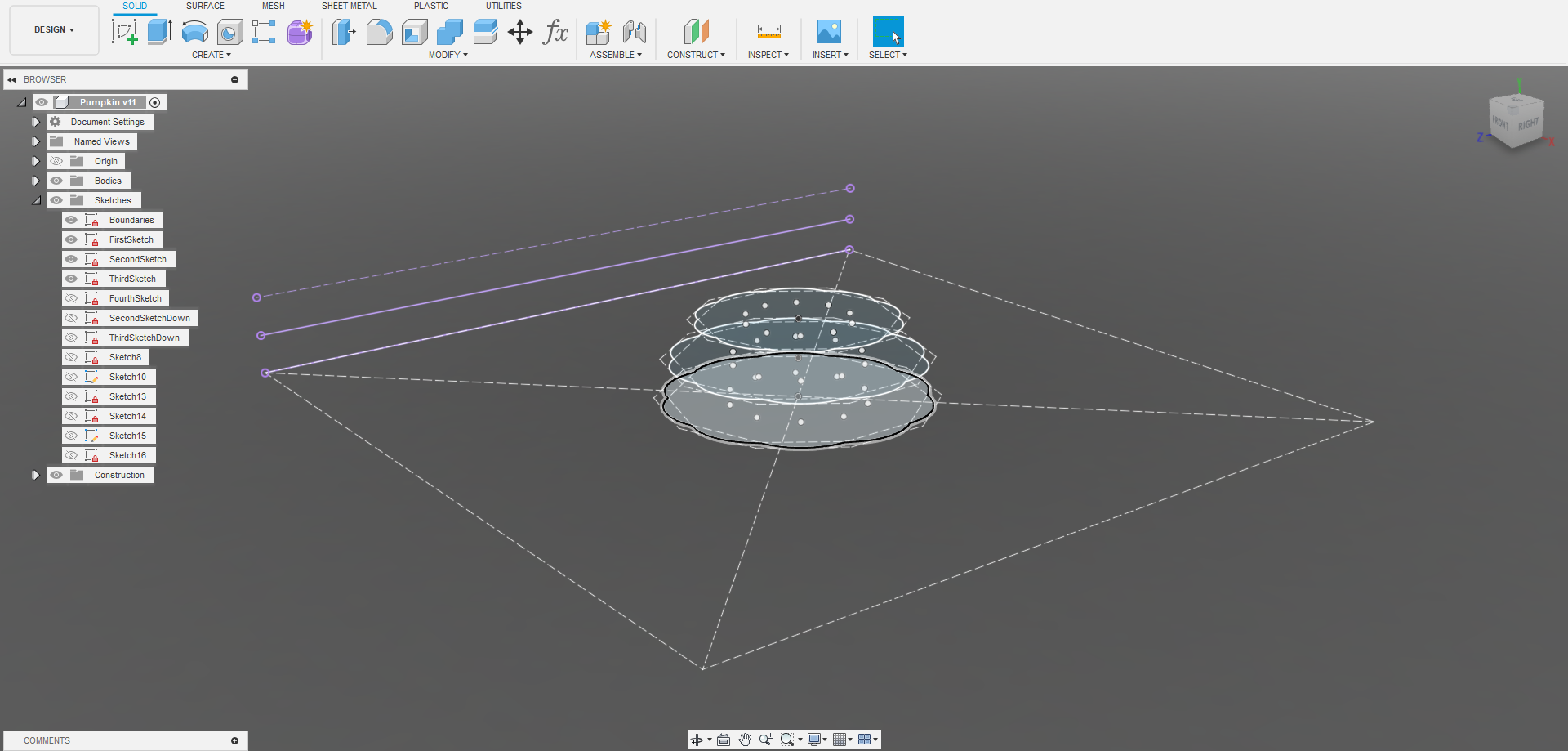Open Change Parameters (fx) tool
This screenshot has width=1568, height=751.
555,32
